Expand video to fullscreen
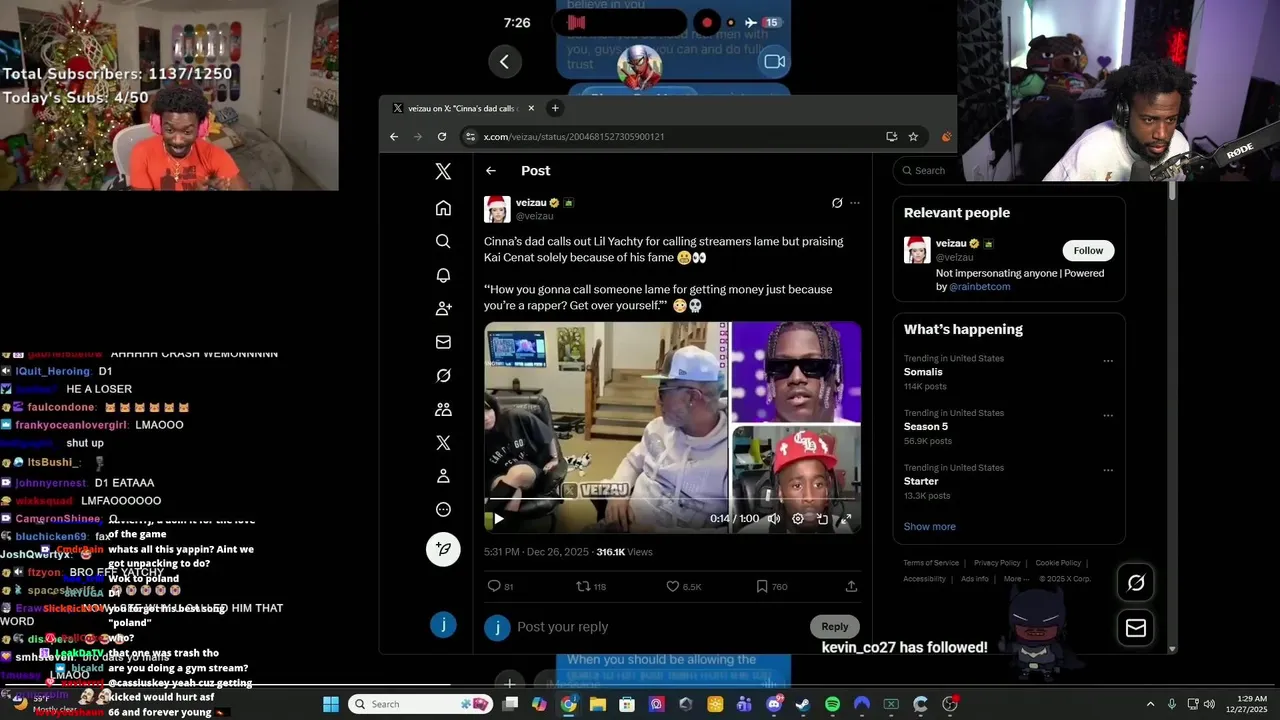This screenshot has width=1280, height=720. [846, 519]
